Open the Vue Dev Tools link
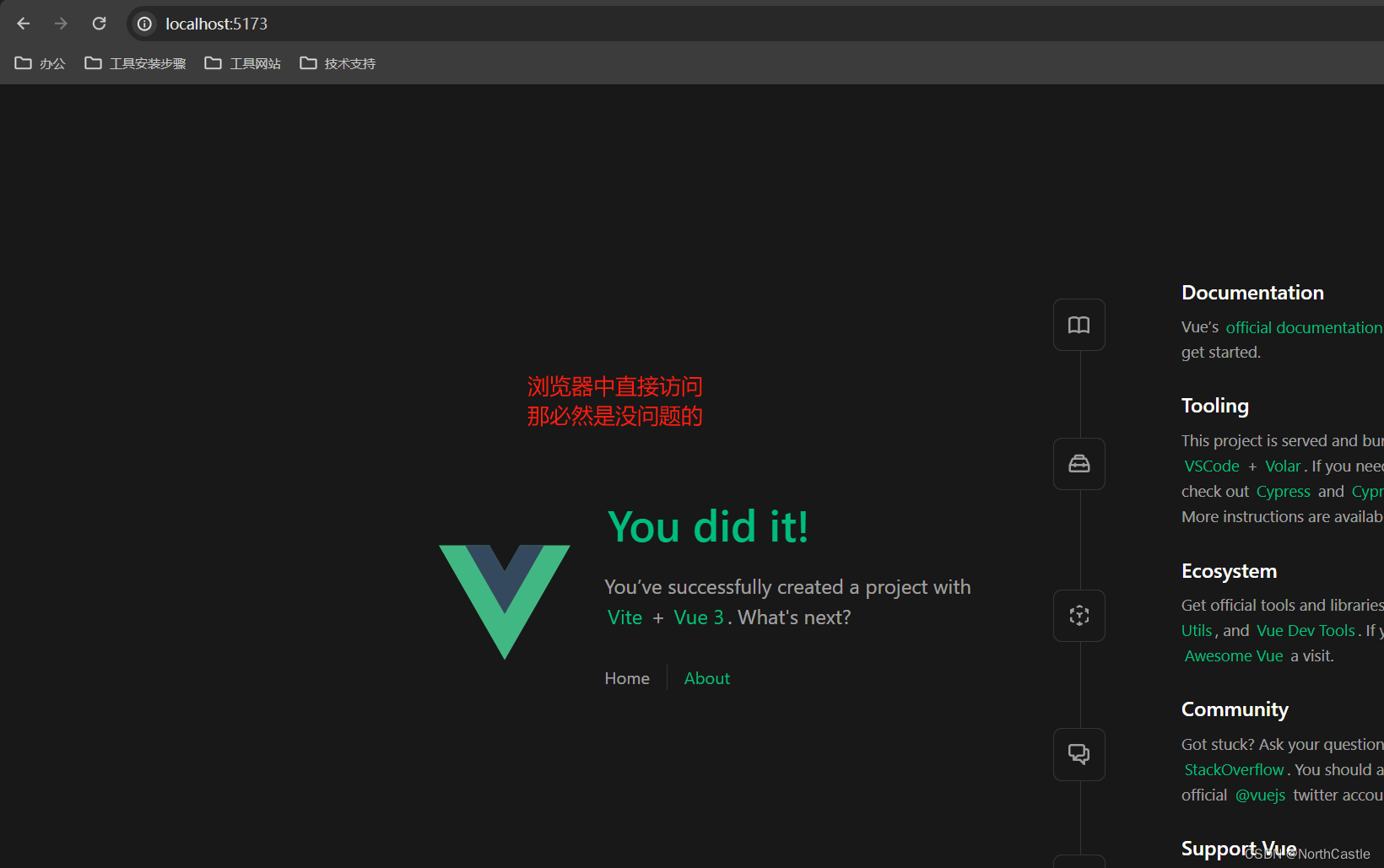1384x868 pixels. coord(1306,630)
